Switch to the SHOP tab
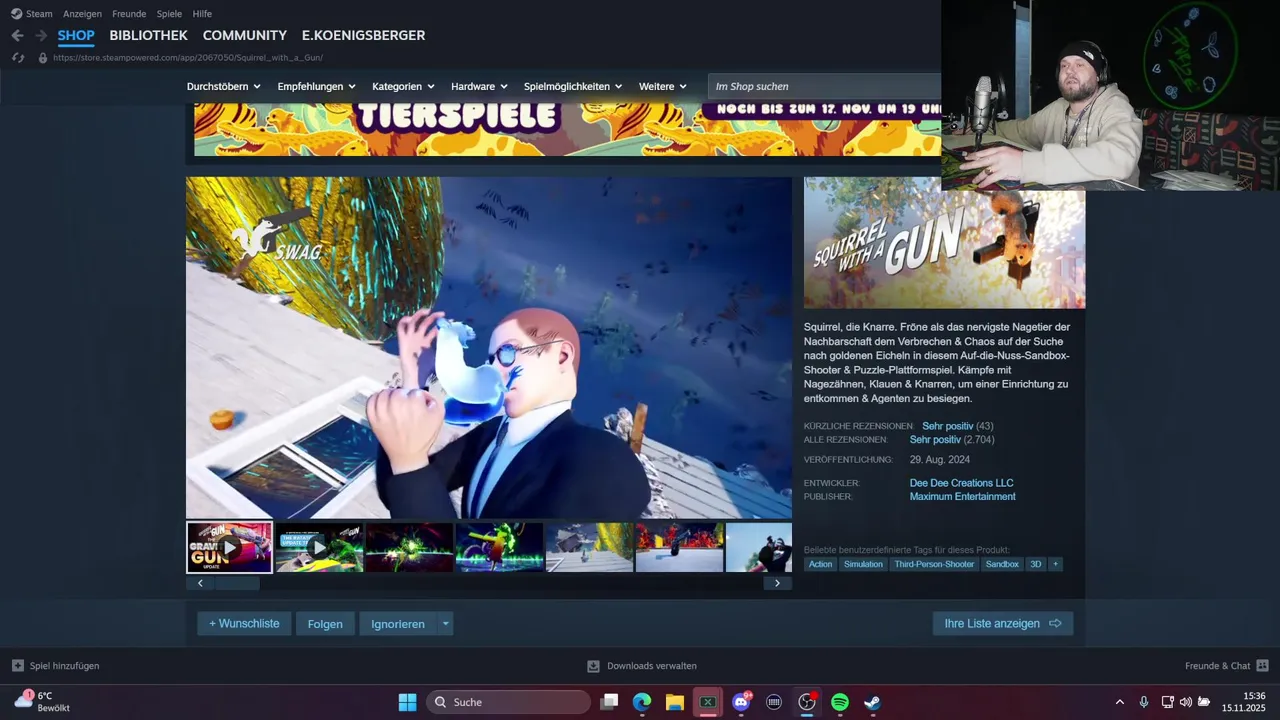Image resolution: width=1280 pixels, height=720 pixels. (76, 35)
